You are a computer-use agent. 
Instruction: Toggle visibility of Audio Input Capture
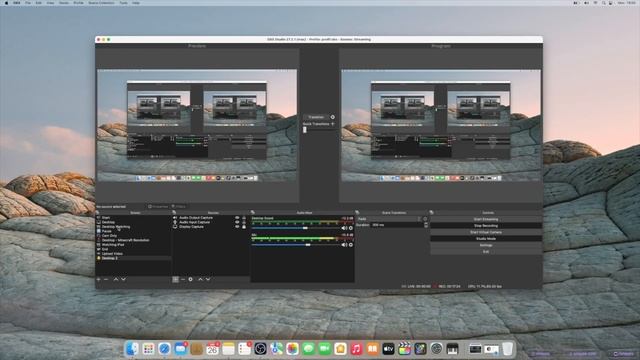237,222
